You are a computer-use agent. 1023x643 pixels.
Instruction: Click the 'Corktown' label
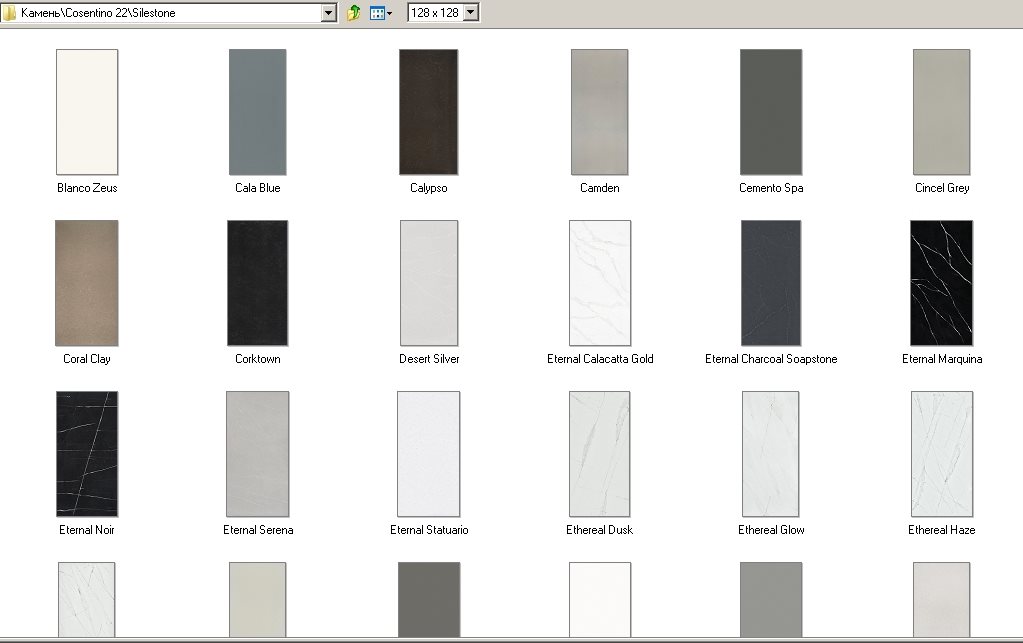pos(258,359)
